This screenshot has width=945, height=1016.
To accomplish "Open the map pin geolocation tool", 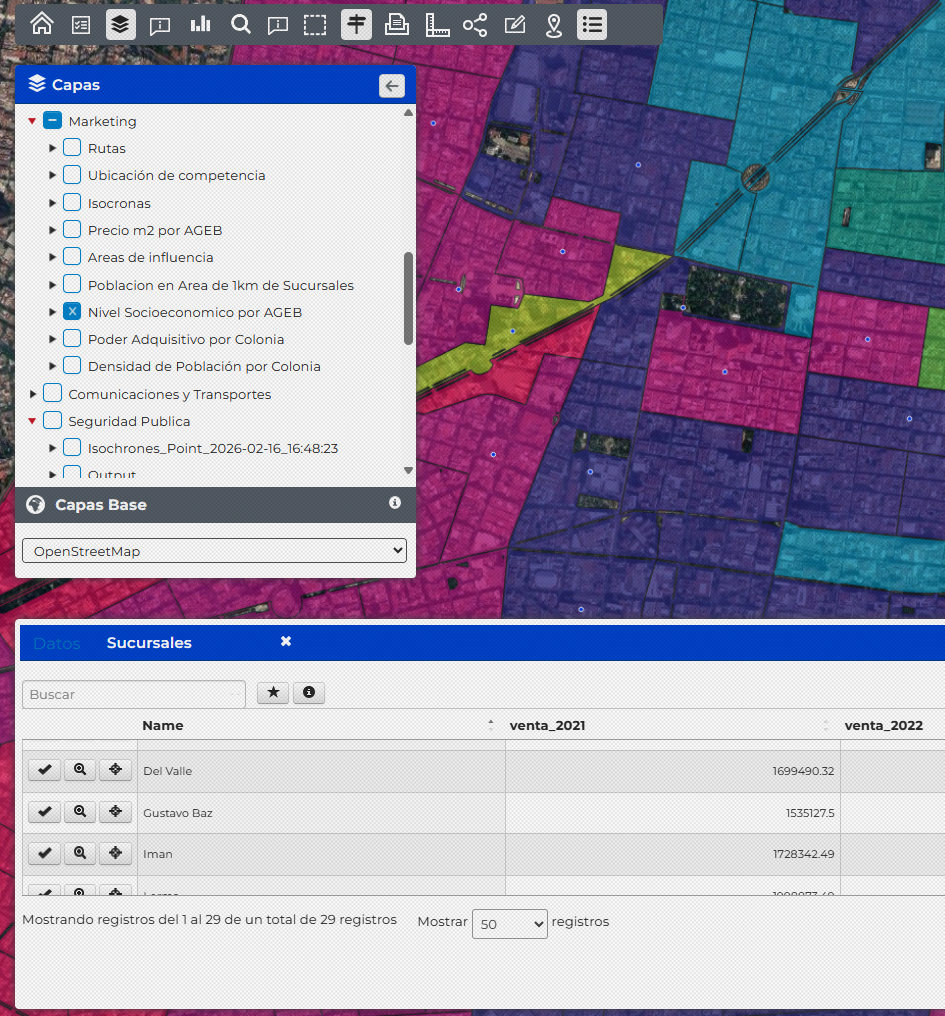I will (554, 24).
